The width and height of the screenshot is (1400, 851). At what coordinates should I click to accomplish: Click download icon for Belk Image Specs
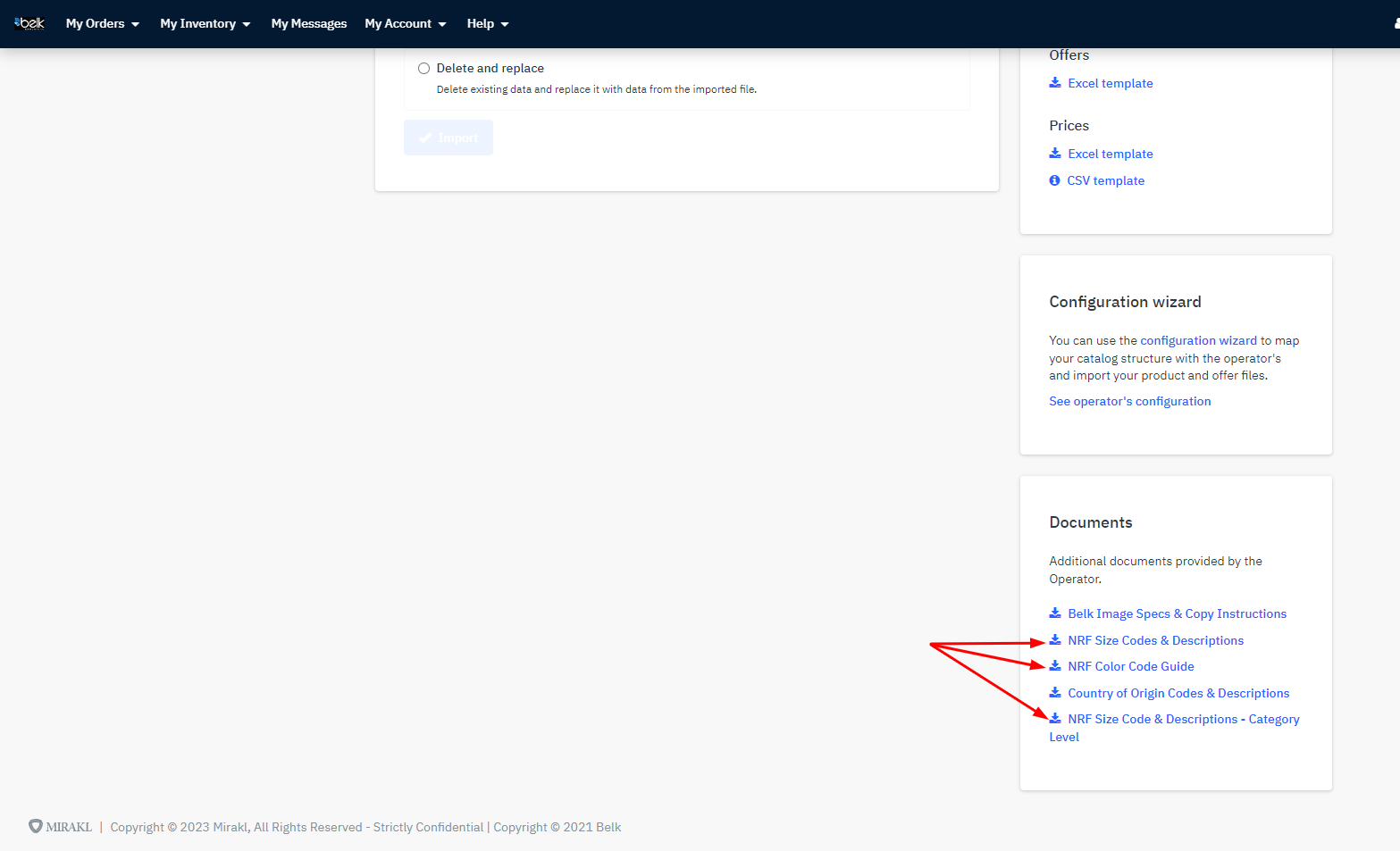point(1055,613)
